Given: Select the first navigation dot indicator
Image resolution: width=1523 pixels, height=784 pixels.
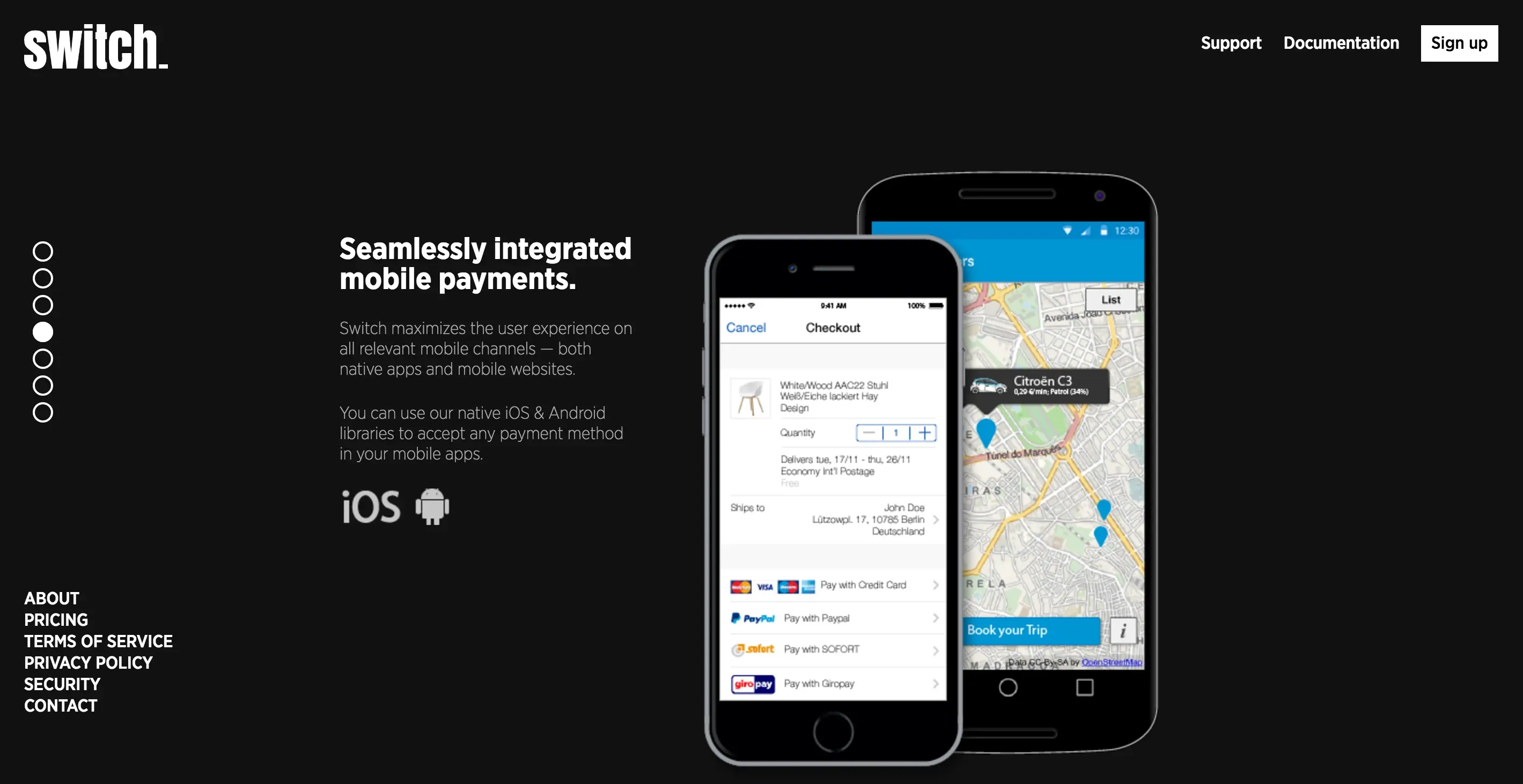Looking at the screenshot, I should (43, 250).
